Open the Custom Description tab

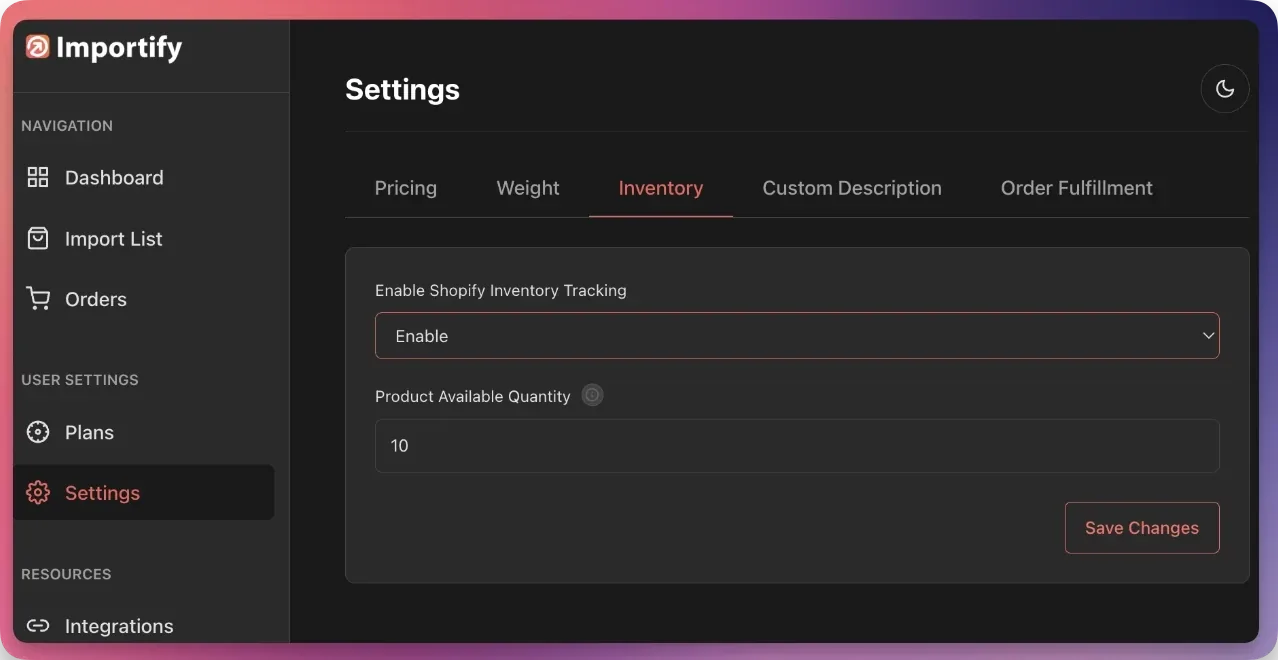[852, 188]
